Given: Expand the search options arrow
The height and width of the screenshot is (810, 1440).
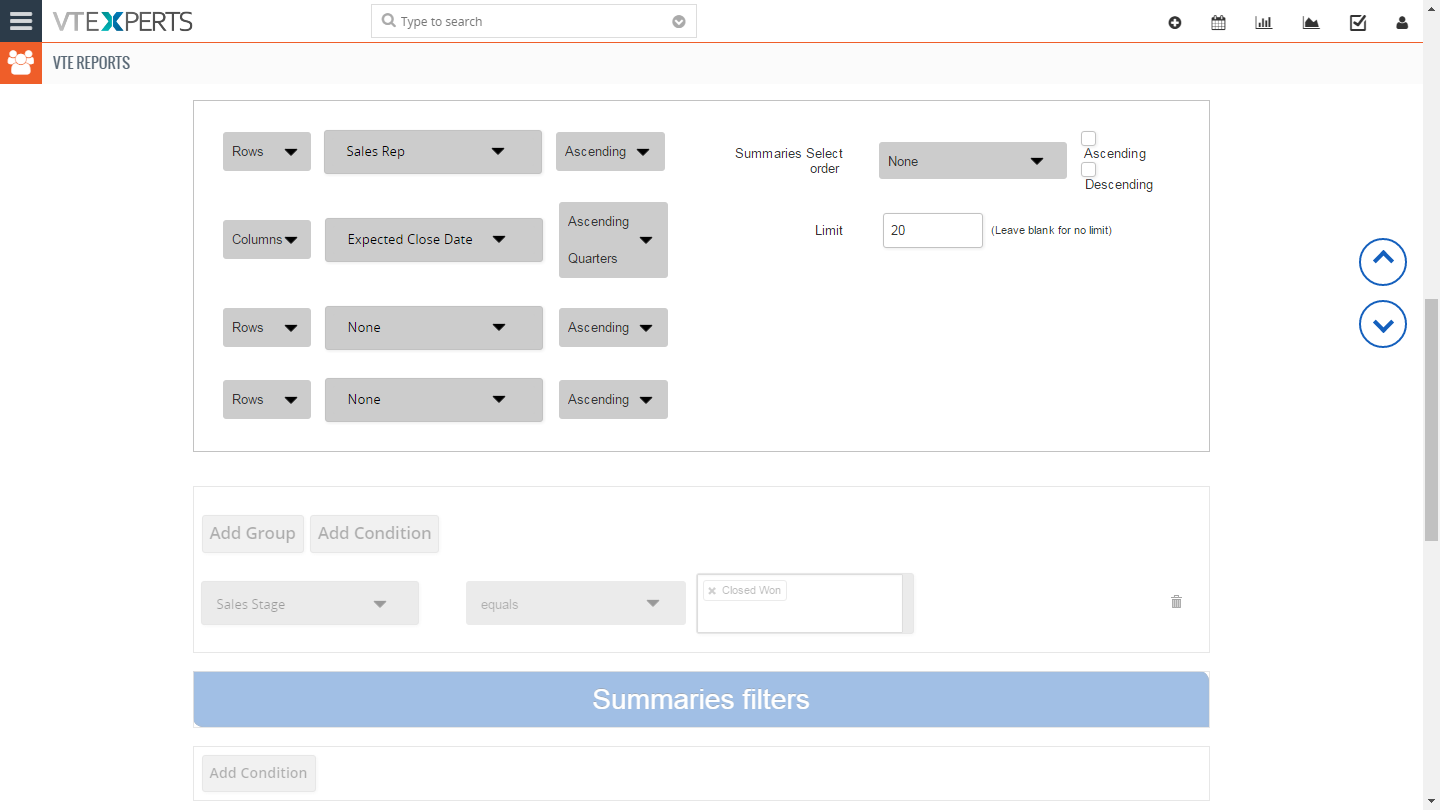Looking at the screenshot, I should [x=679, y=22].
